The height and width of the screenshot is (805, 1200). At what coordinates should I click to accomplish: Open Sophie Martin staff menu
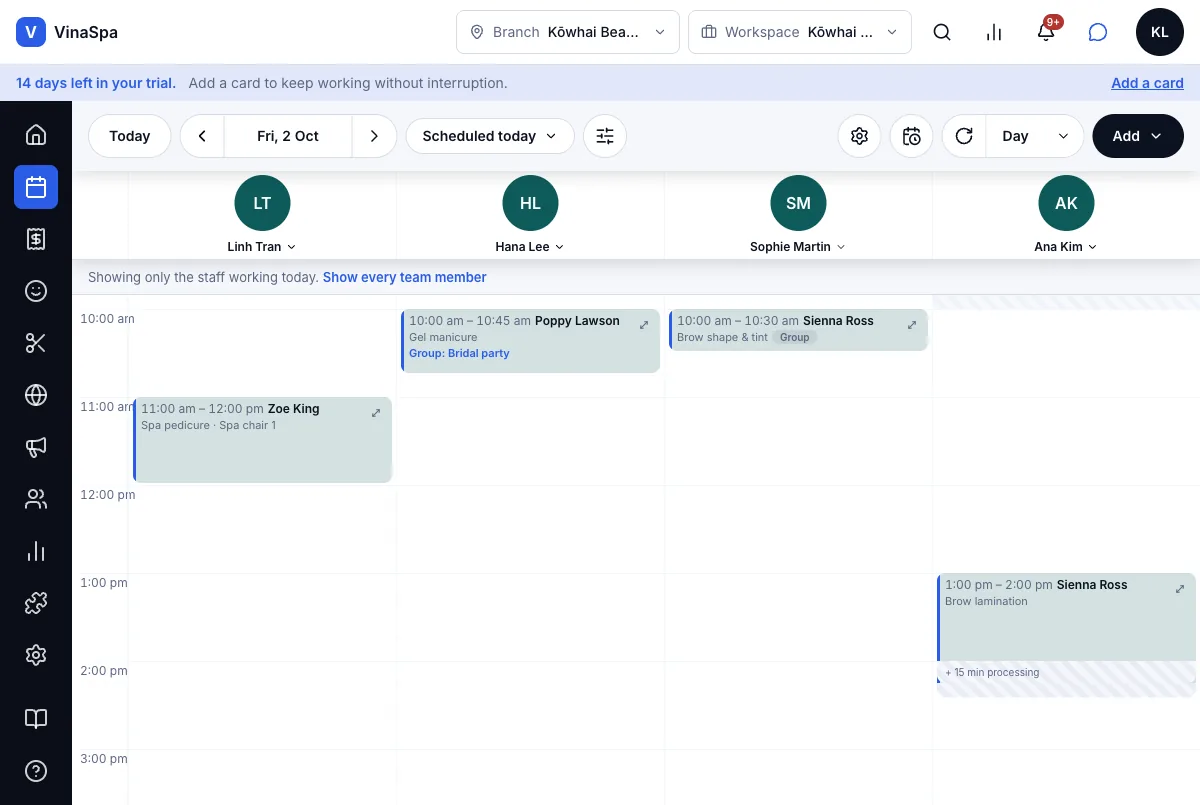[x=798, y=247]
